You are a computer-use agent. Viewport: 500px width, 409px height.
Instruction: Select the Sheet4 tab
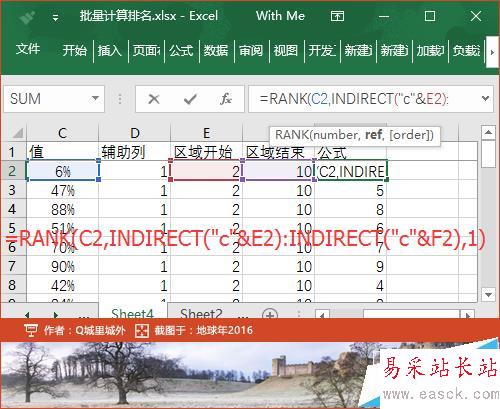[132, 313]
